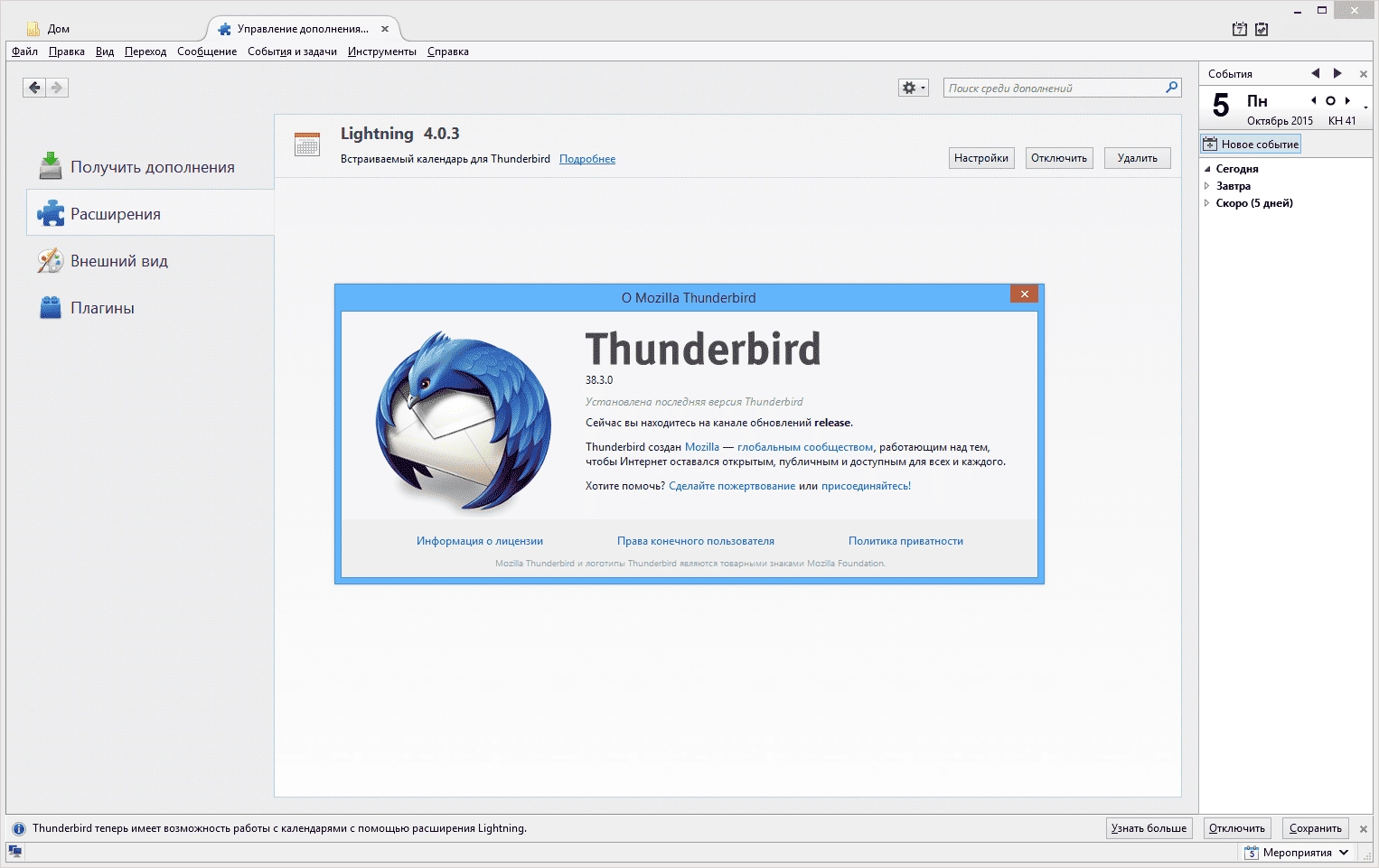Click the Удалить button for Lightning
The height and width of the screenshot is (868, 1379).
click(x=1138, y=158)
